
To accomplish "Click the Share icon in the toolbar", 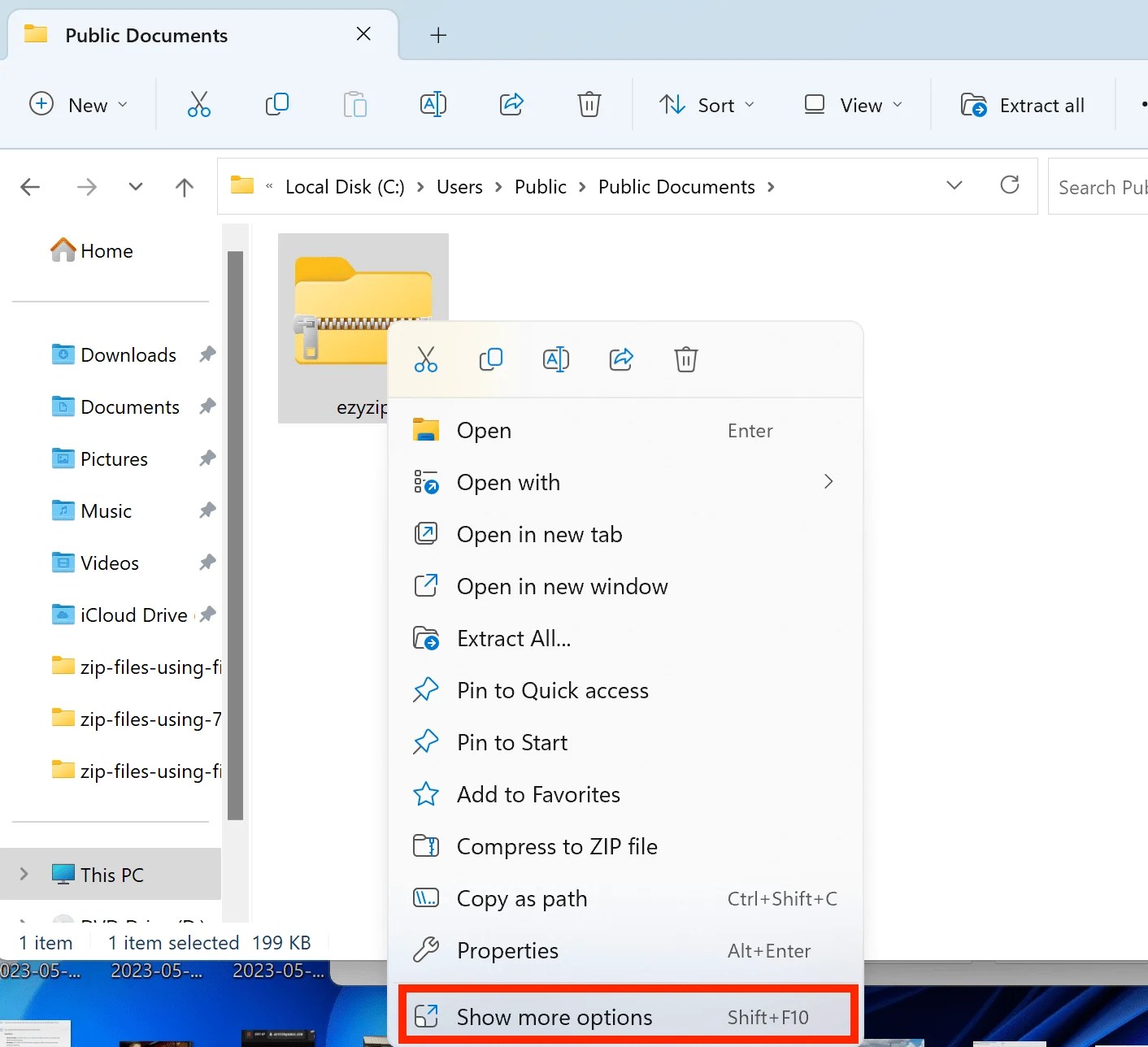I will click(511, 104).
